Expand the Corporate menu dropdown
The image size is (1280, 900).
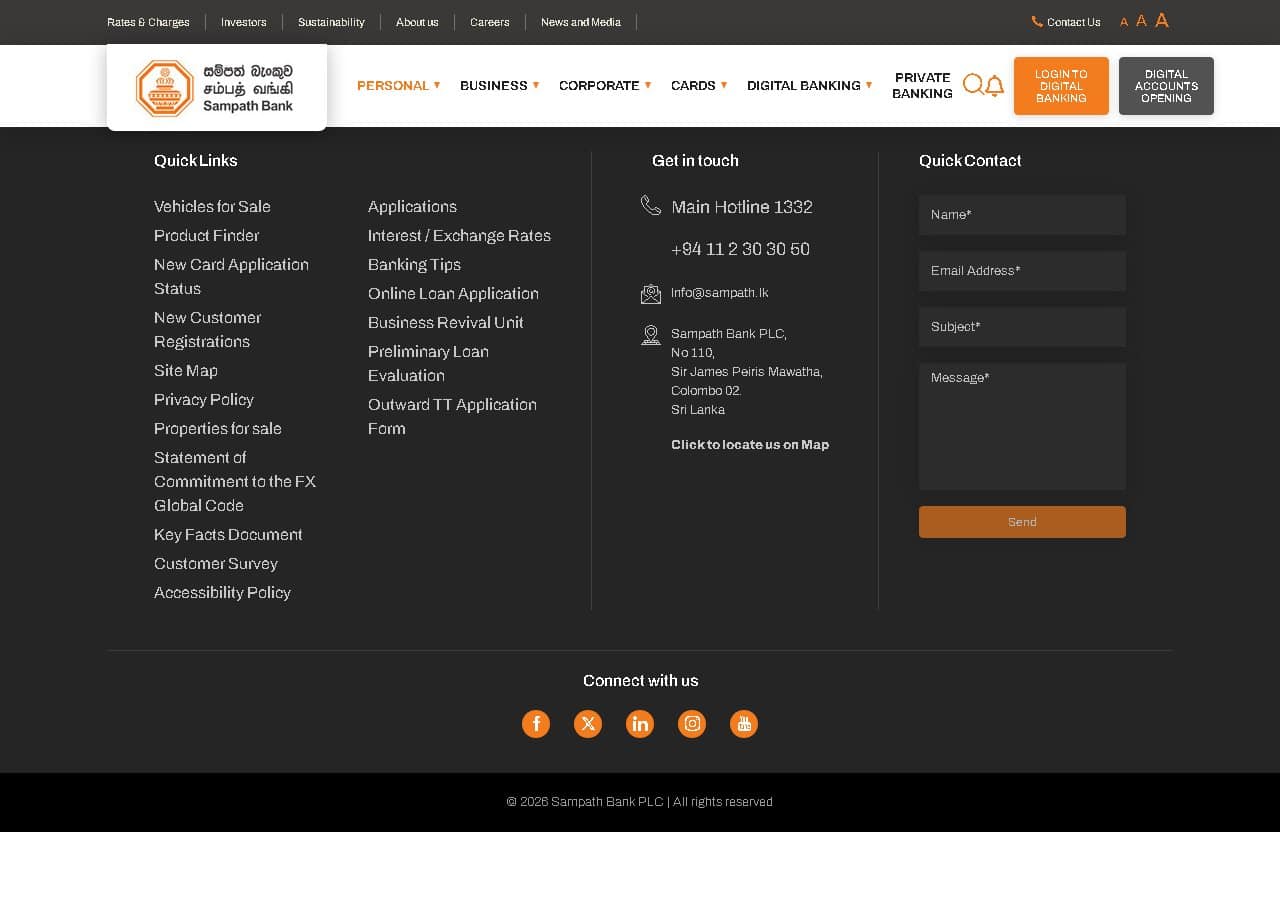point(605,85)
